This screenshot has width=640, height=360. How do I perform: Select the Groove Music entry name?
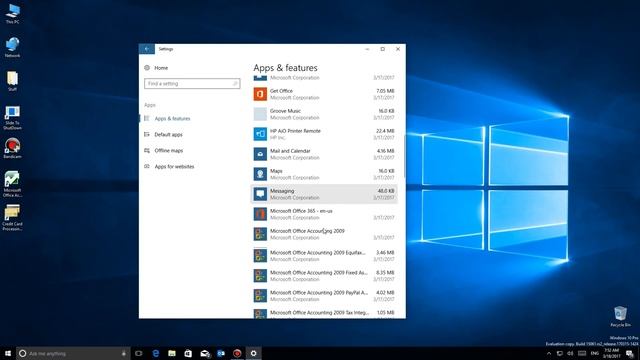click(x=285, y=111)
